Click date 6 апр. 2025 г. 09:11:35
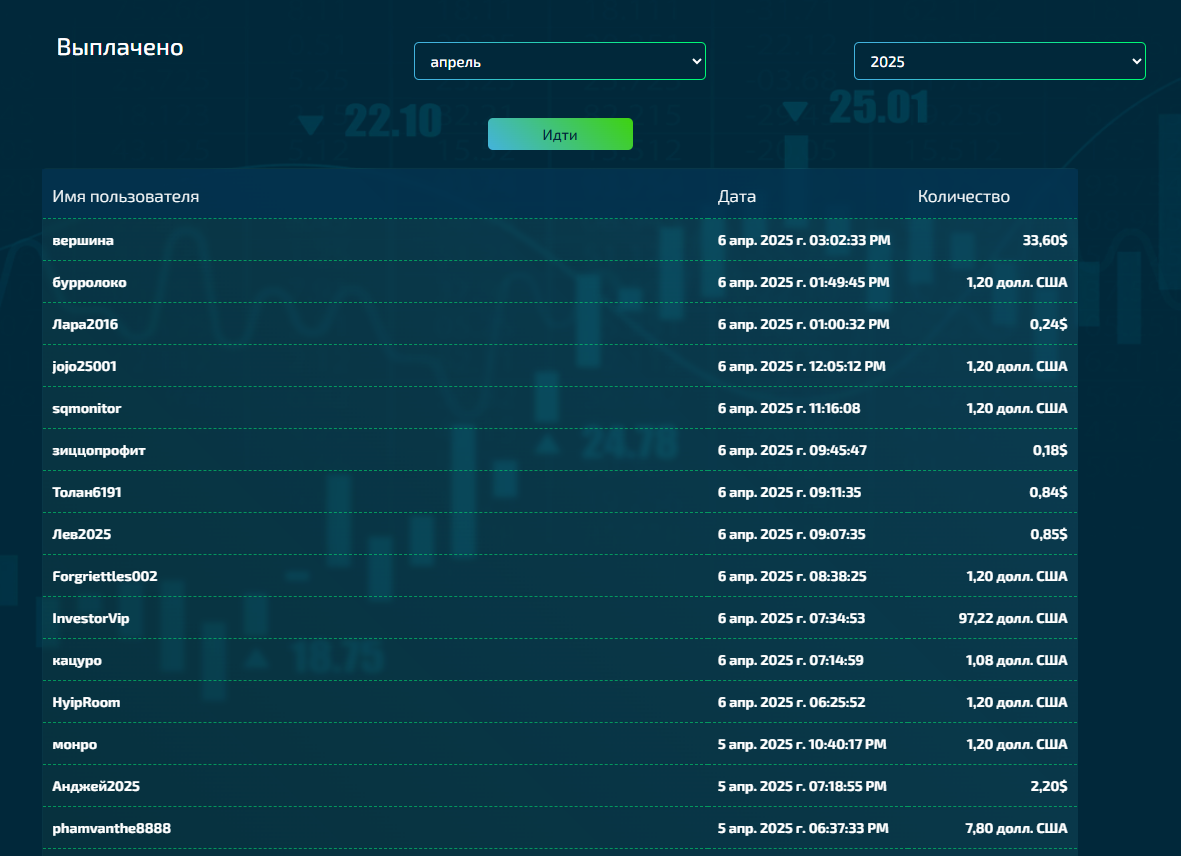 click(789, 492)
